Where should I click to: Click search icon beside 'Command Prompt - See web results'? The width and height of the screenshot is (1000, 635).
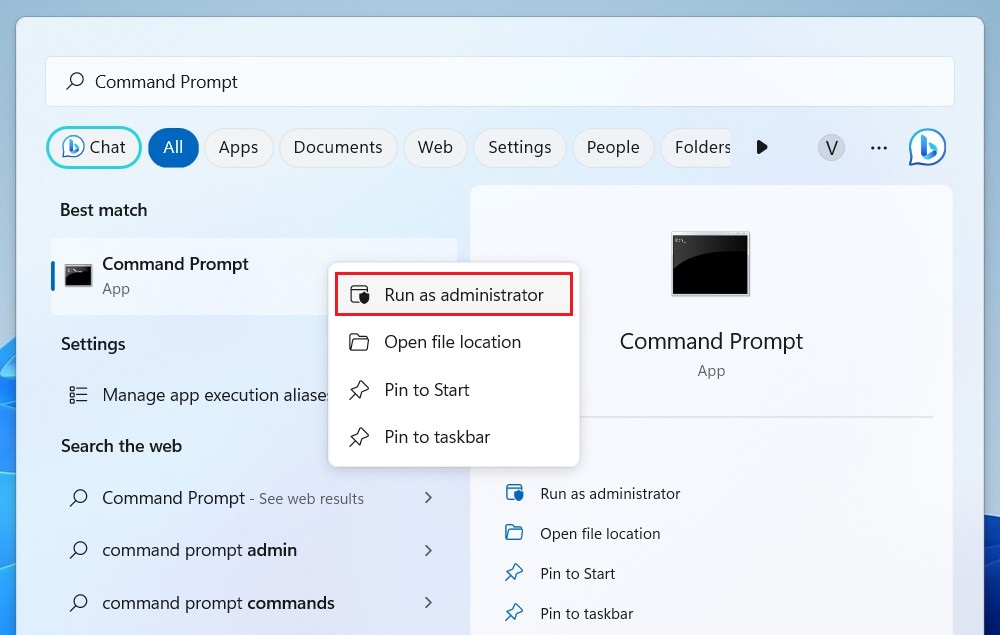[78, 497]
